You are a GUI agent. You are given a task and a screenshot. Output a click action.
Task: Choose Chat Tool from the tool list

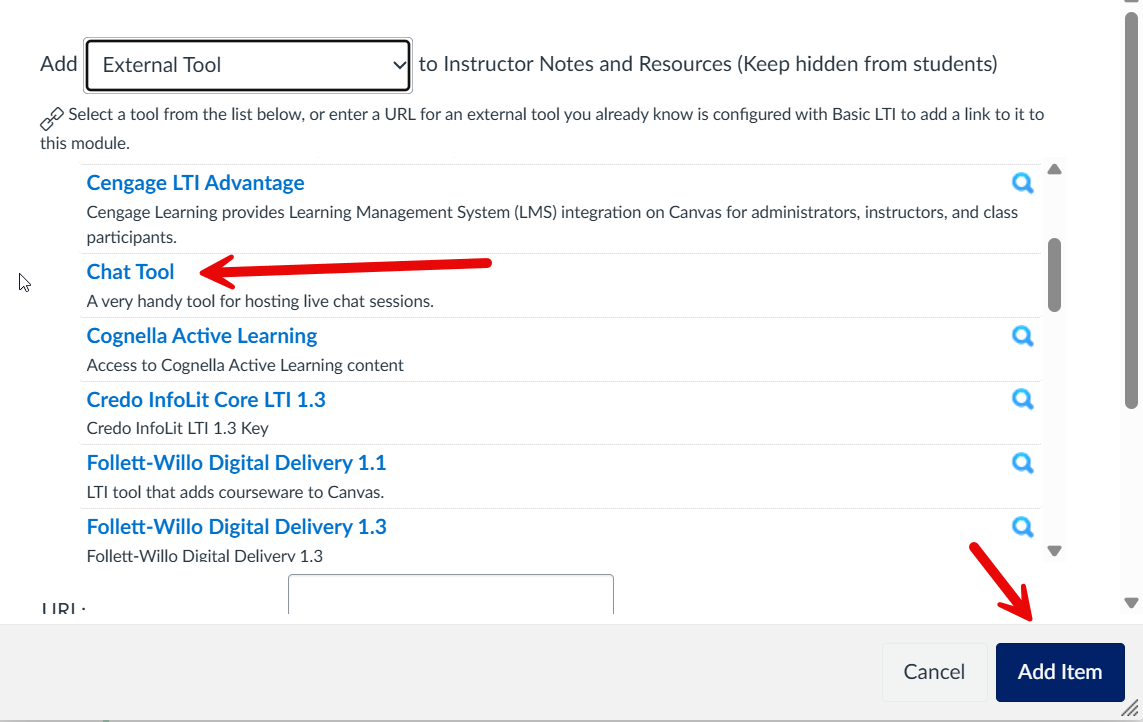tap(130, 271)
